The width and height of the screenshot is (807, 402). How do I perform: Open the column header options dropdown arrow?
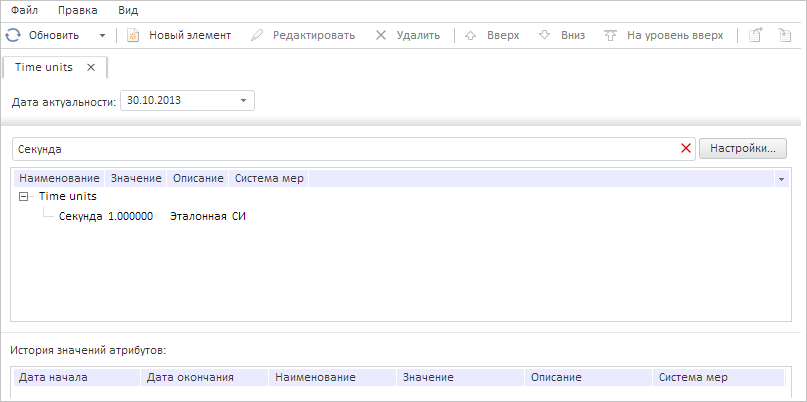pyautogui.click(x=780, y=179)
